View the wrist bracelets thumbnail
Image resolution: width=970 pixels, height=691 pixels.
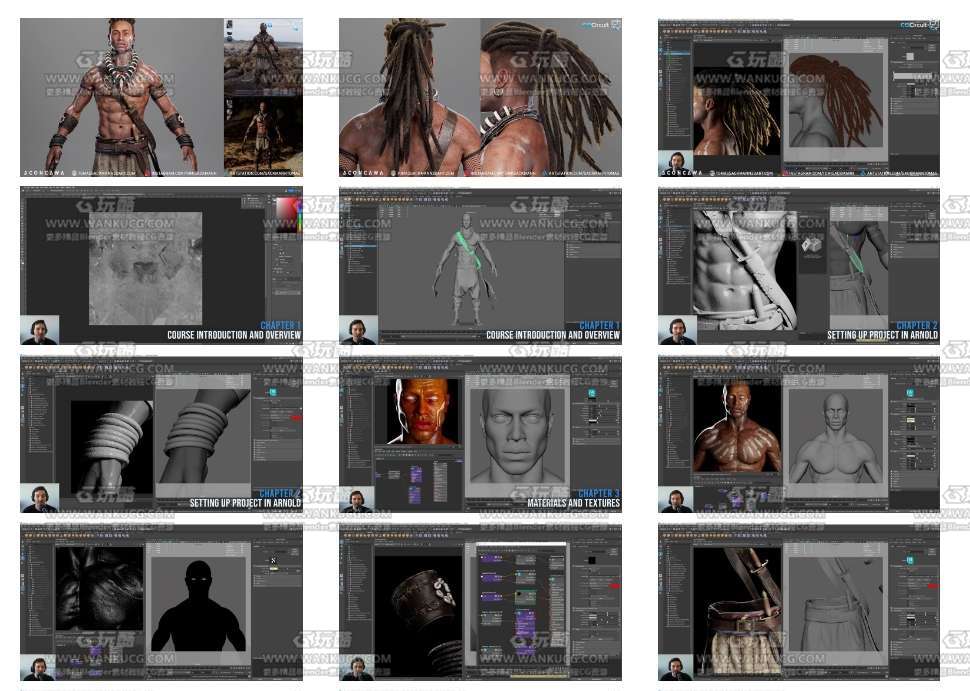coord(161,434)
